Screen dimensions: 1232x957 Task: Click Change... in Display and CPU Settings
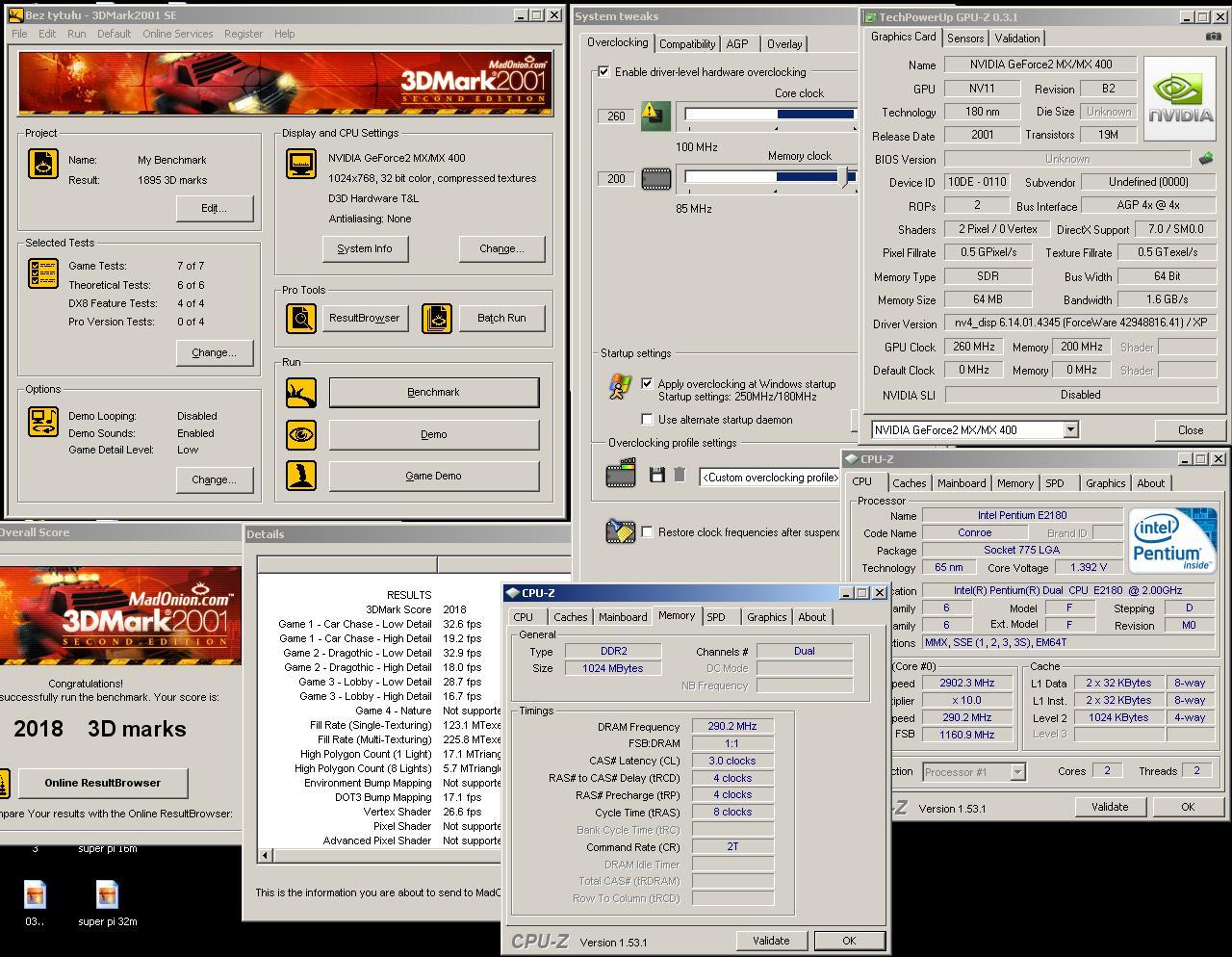(x=501, y=248)
